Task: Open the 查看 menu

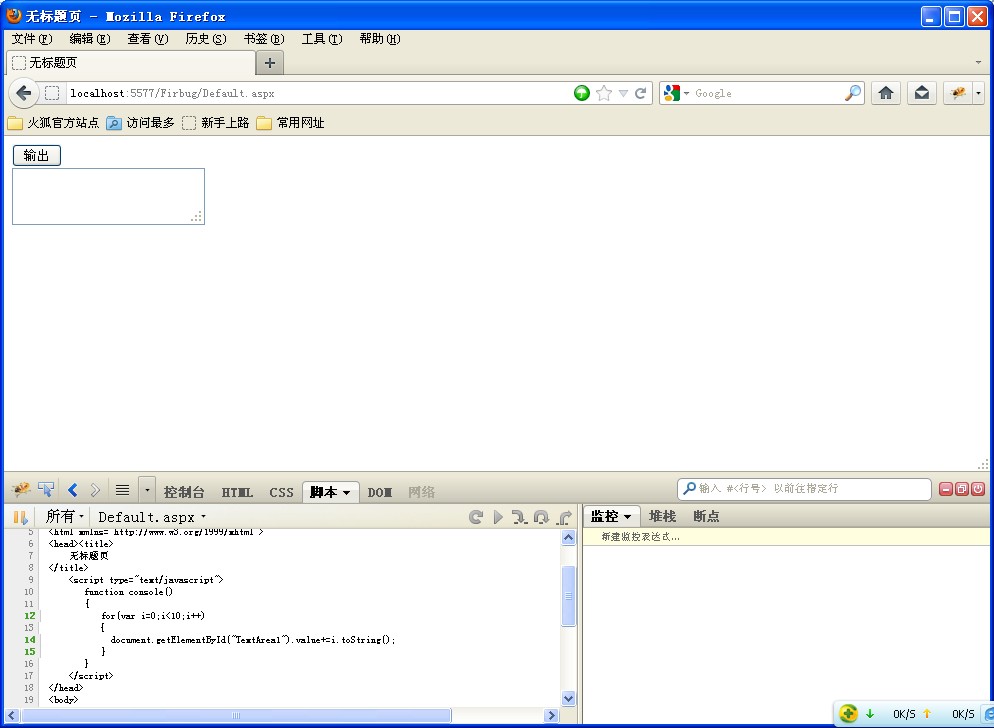Action: [148, 39]
